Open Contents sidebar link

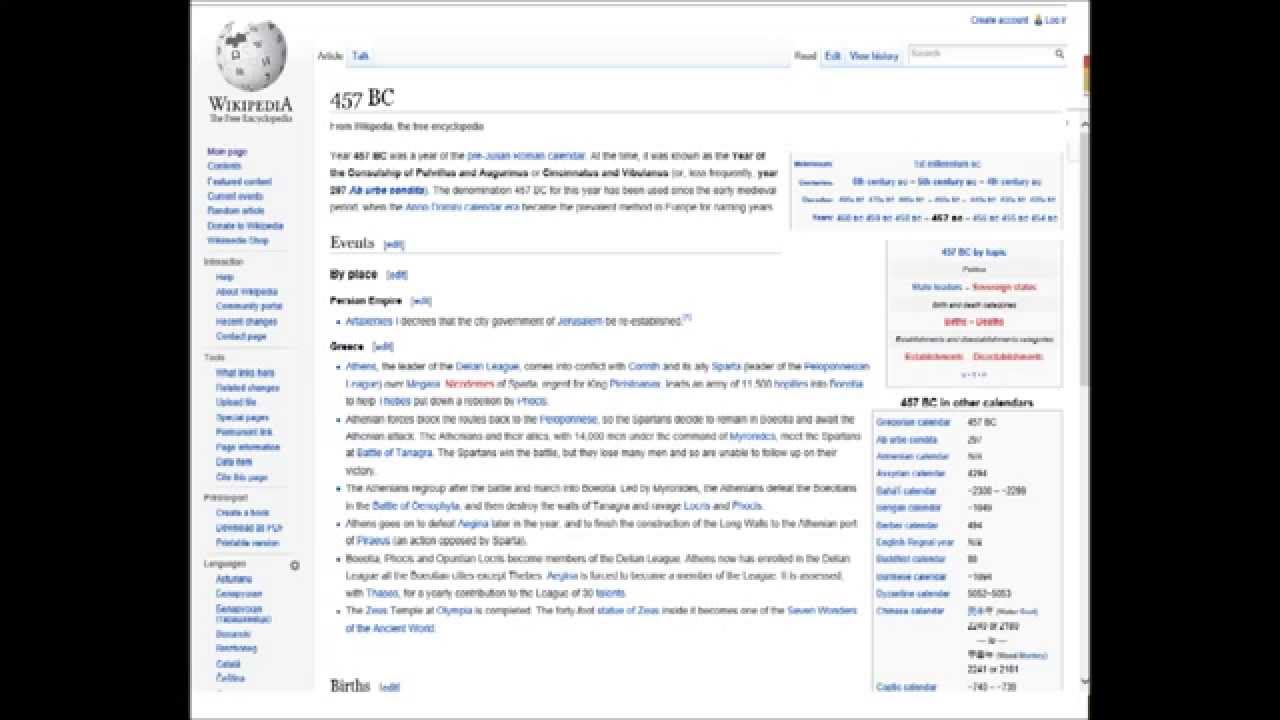click(x=224, y=166)
